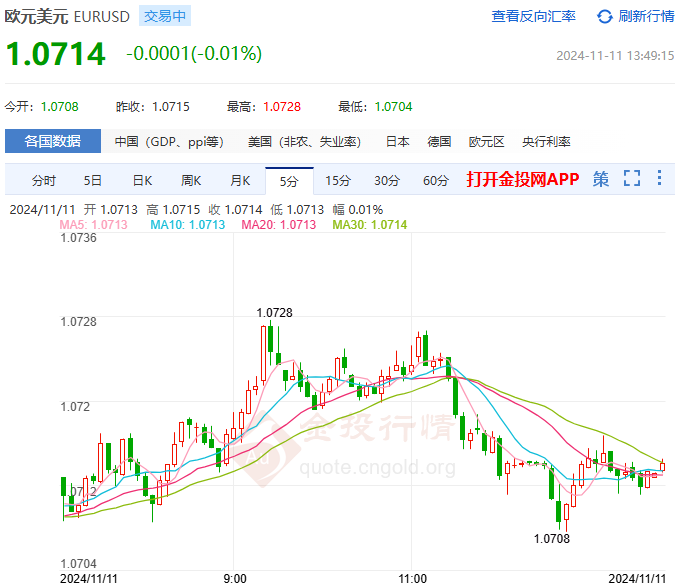Switch to the 分时 chart tab
The height and width of the screenshot is (584, 683).
tap(44, 181)
